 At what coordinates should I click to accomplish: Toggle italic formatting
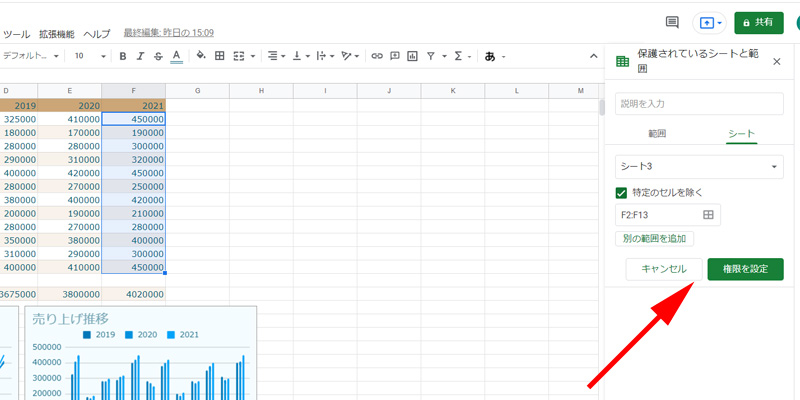pyautogui.click(x=140, y=56)
